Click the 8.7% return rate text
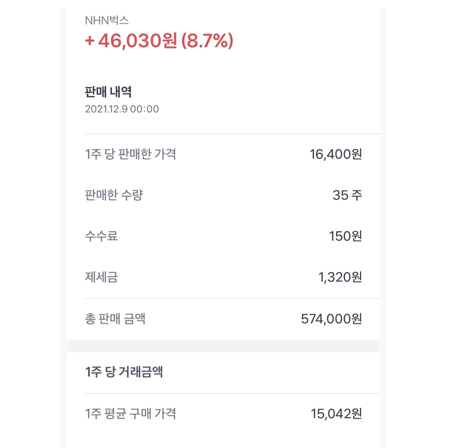This screenshot has height=448, width=462. point(207,41)
